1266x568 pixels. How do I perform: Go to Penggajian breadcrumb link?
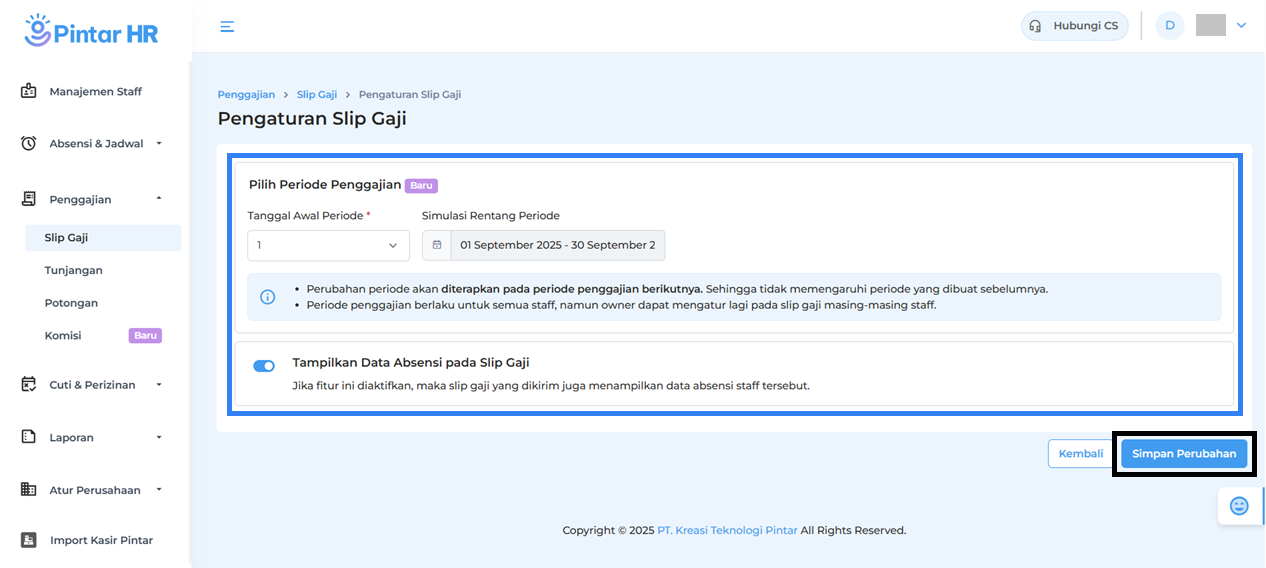pos(246,94)
